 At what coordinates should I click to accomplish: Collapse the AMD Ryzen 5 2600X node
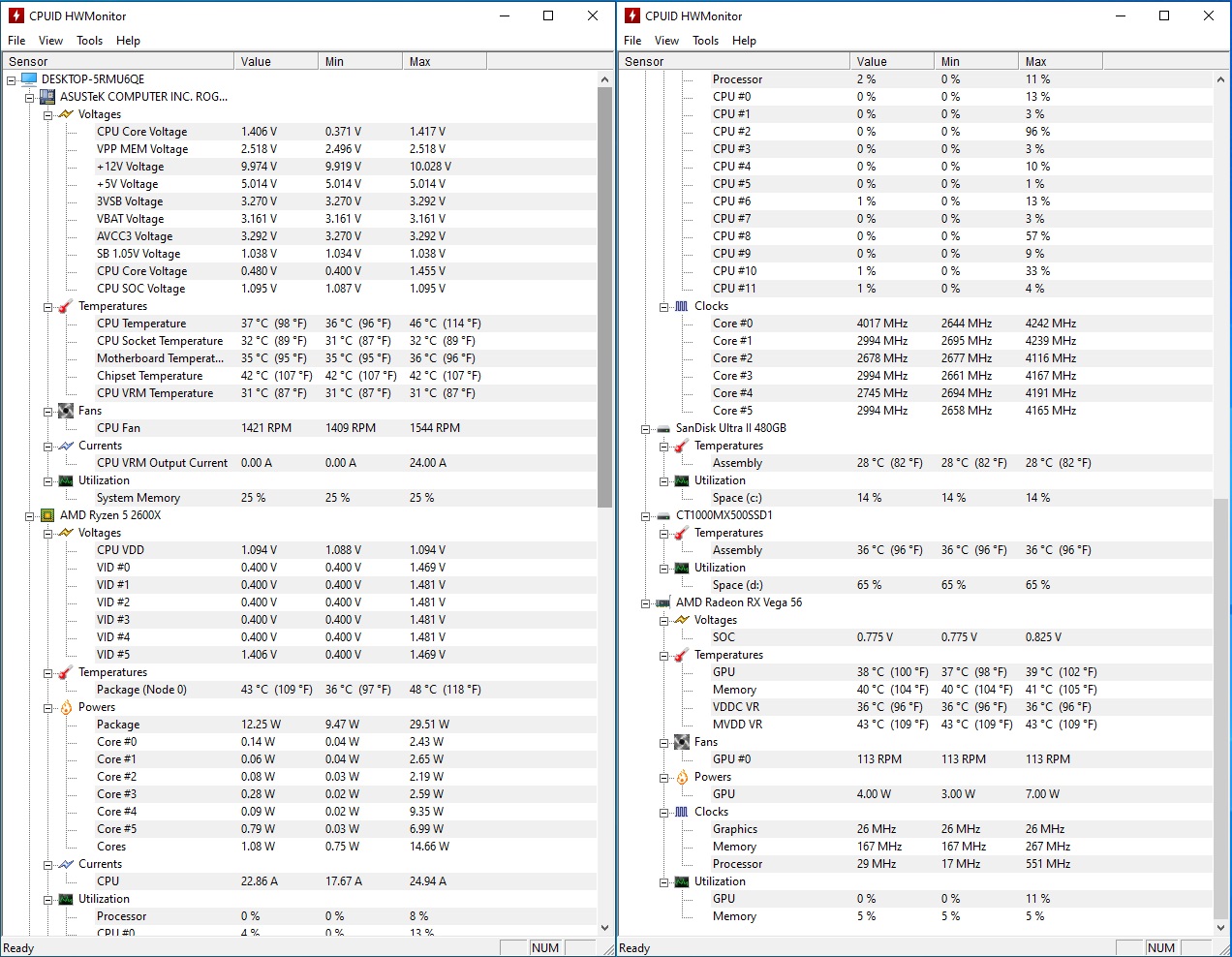pyautogui.click(x=30, y=515)
